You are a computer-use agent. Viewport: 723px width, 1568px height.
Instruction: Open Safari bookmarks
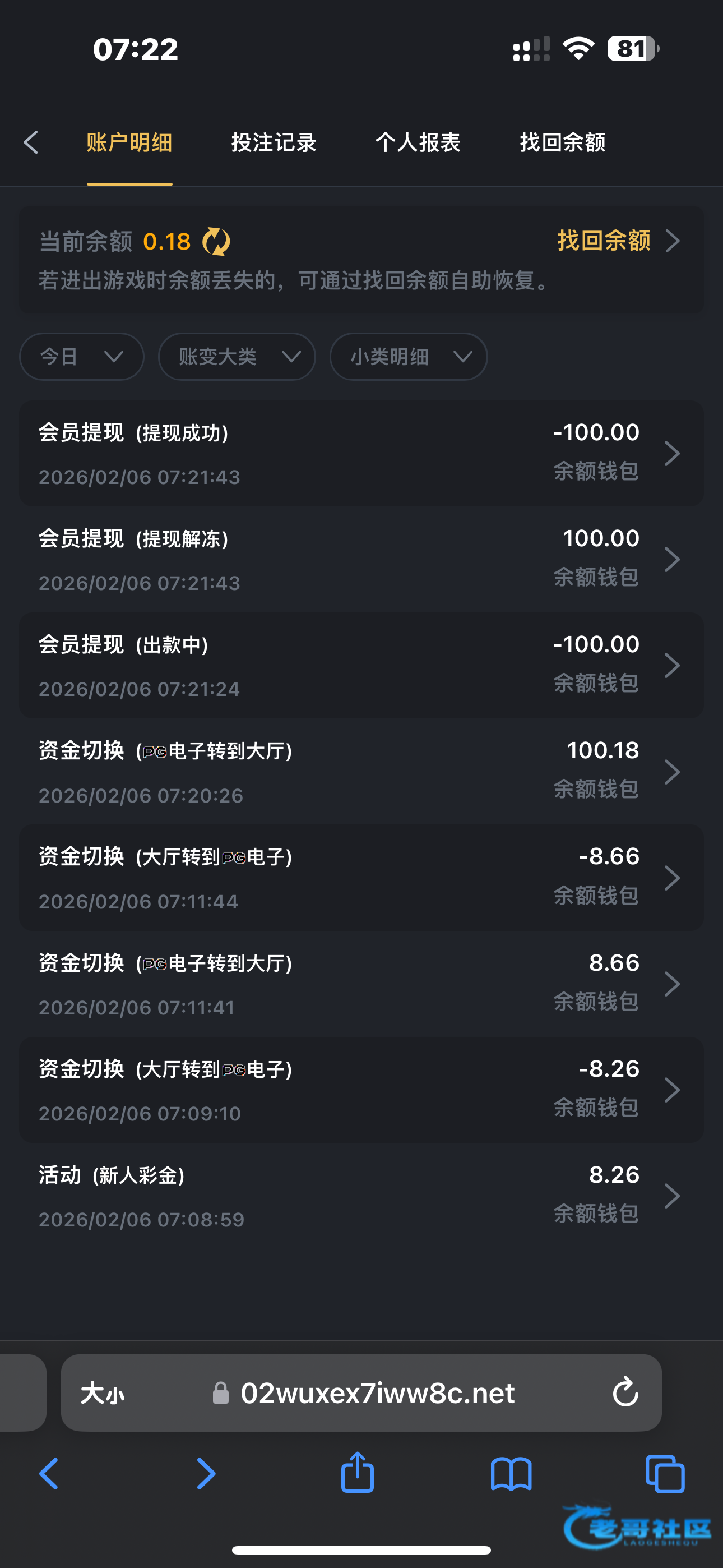(511, 1474)
